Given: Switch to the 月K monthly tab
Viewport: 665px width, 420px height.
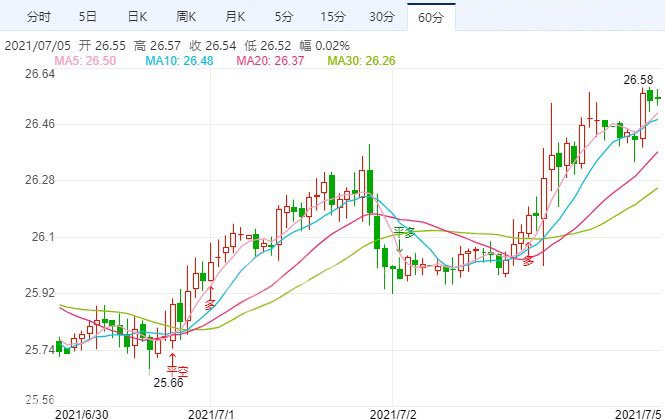Looking at the screenshot, I should coord(236,17).
